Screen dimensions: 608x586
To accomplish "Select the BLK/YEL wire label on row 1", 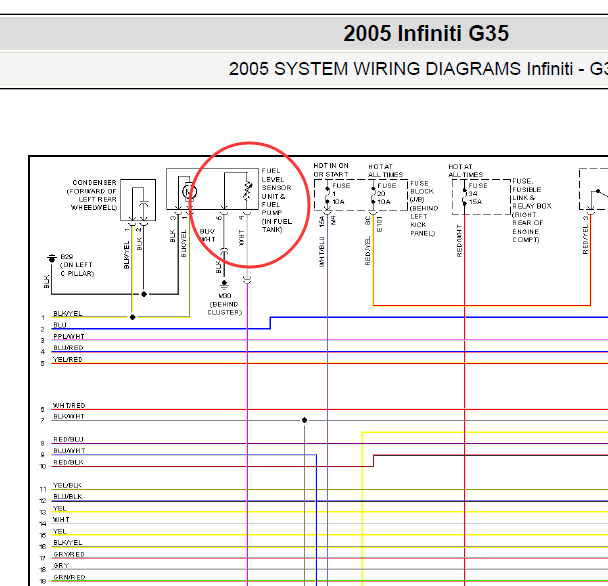I will (x=67, y=313).
